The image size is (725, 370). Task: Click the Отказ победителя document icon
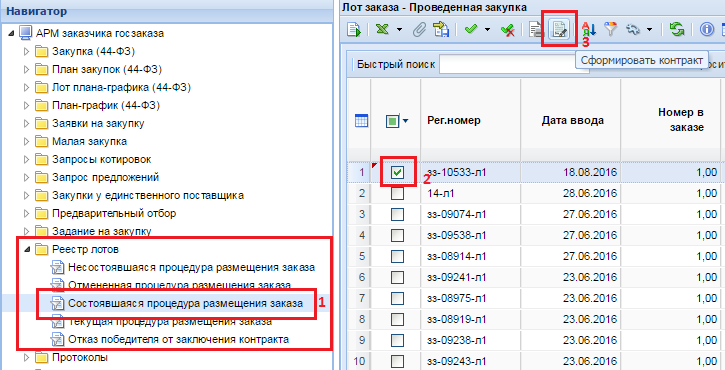tap(57, 340)
